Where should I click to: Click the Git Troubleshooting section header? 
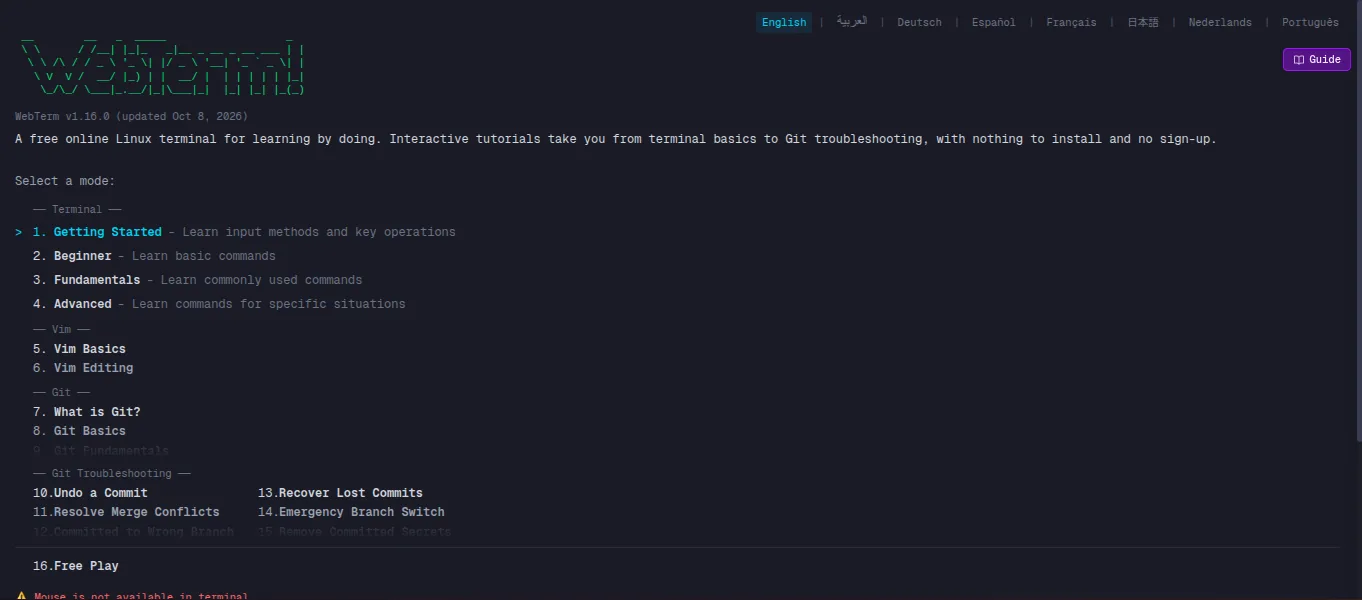pos(111,473)
